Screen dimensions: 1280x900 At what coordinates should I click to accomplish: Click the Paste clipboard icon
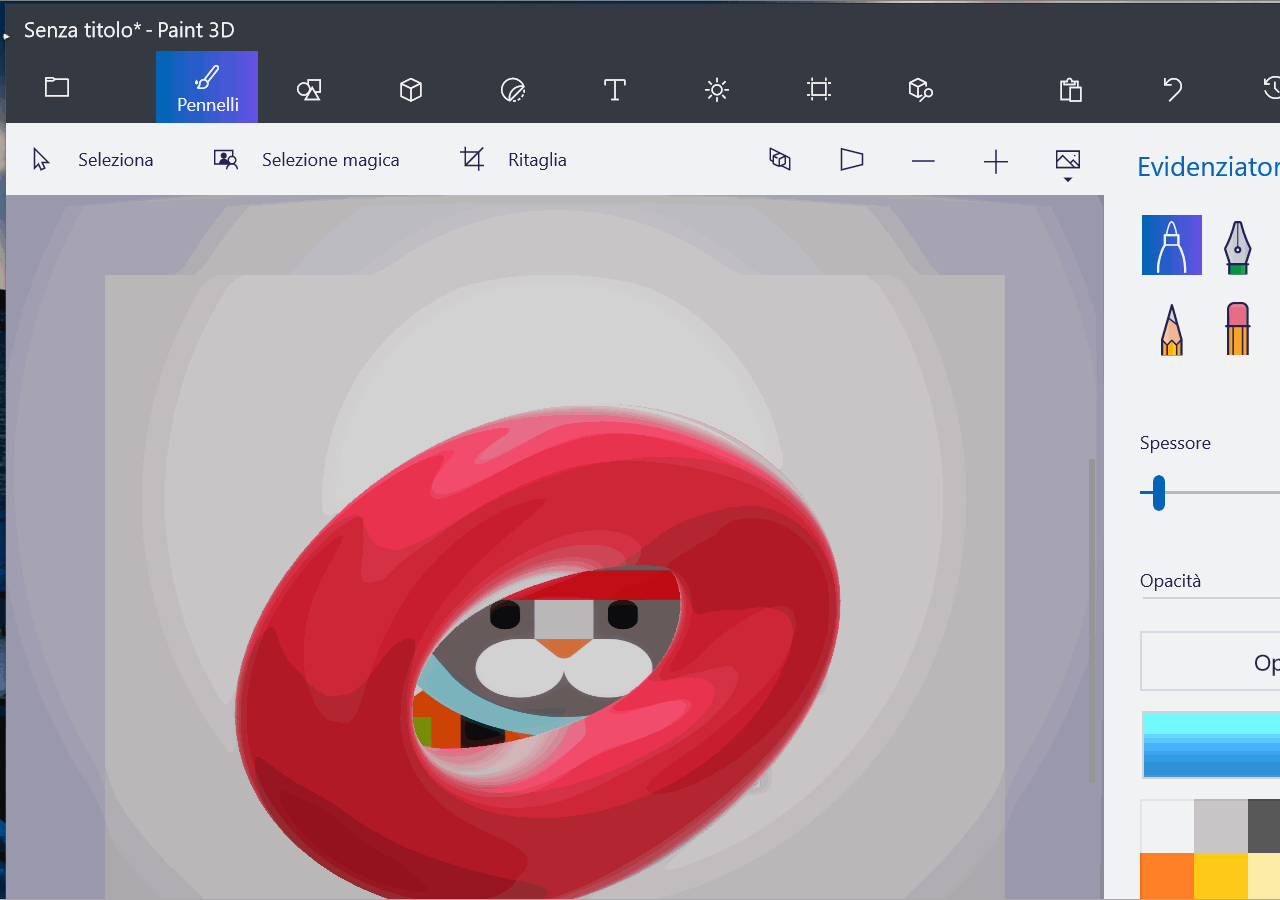tap(1071, 90)
